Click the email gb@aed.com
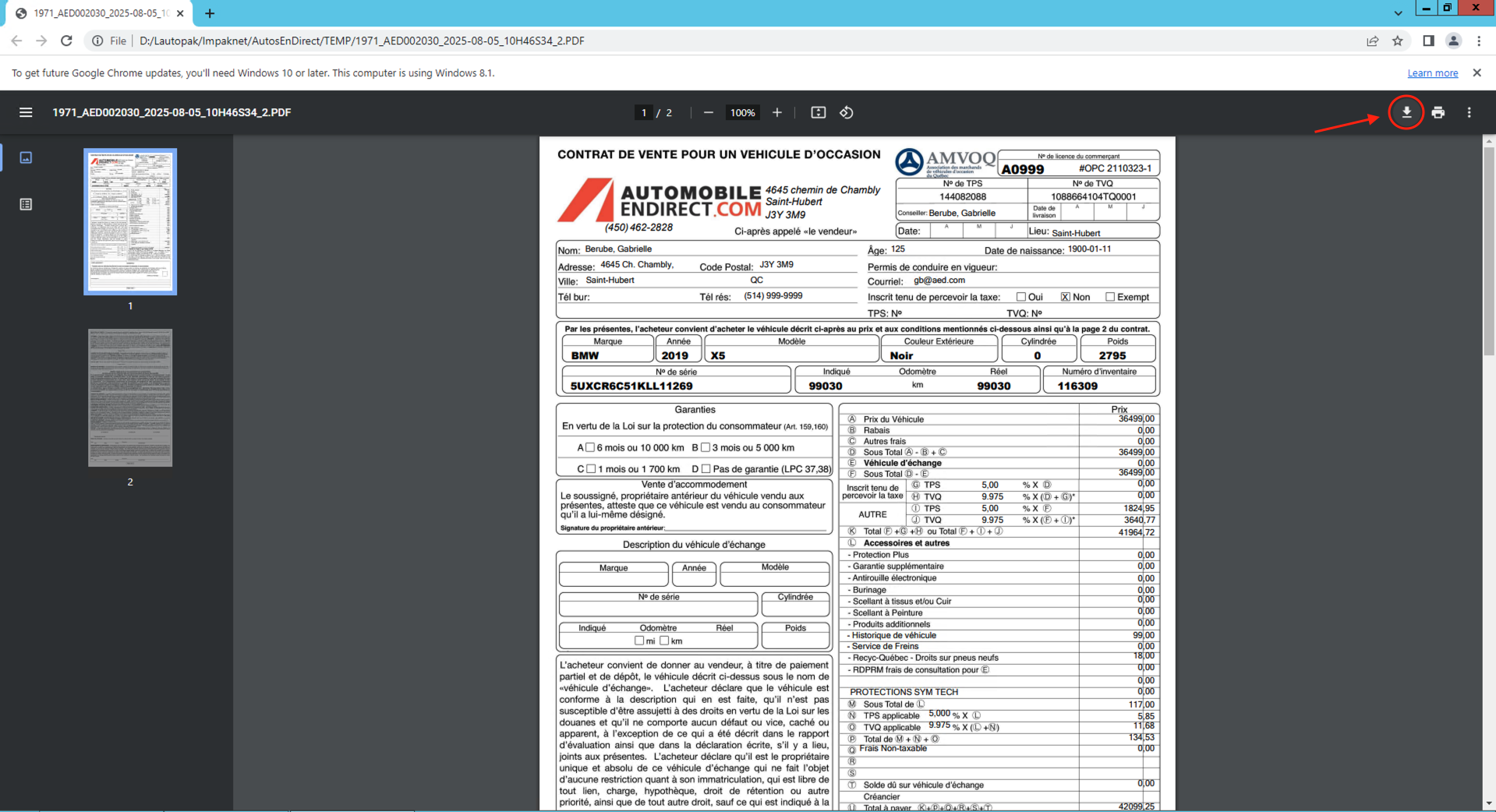Image resolution: width=1496 pixels, height=812 pixels. pos(939,281)
